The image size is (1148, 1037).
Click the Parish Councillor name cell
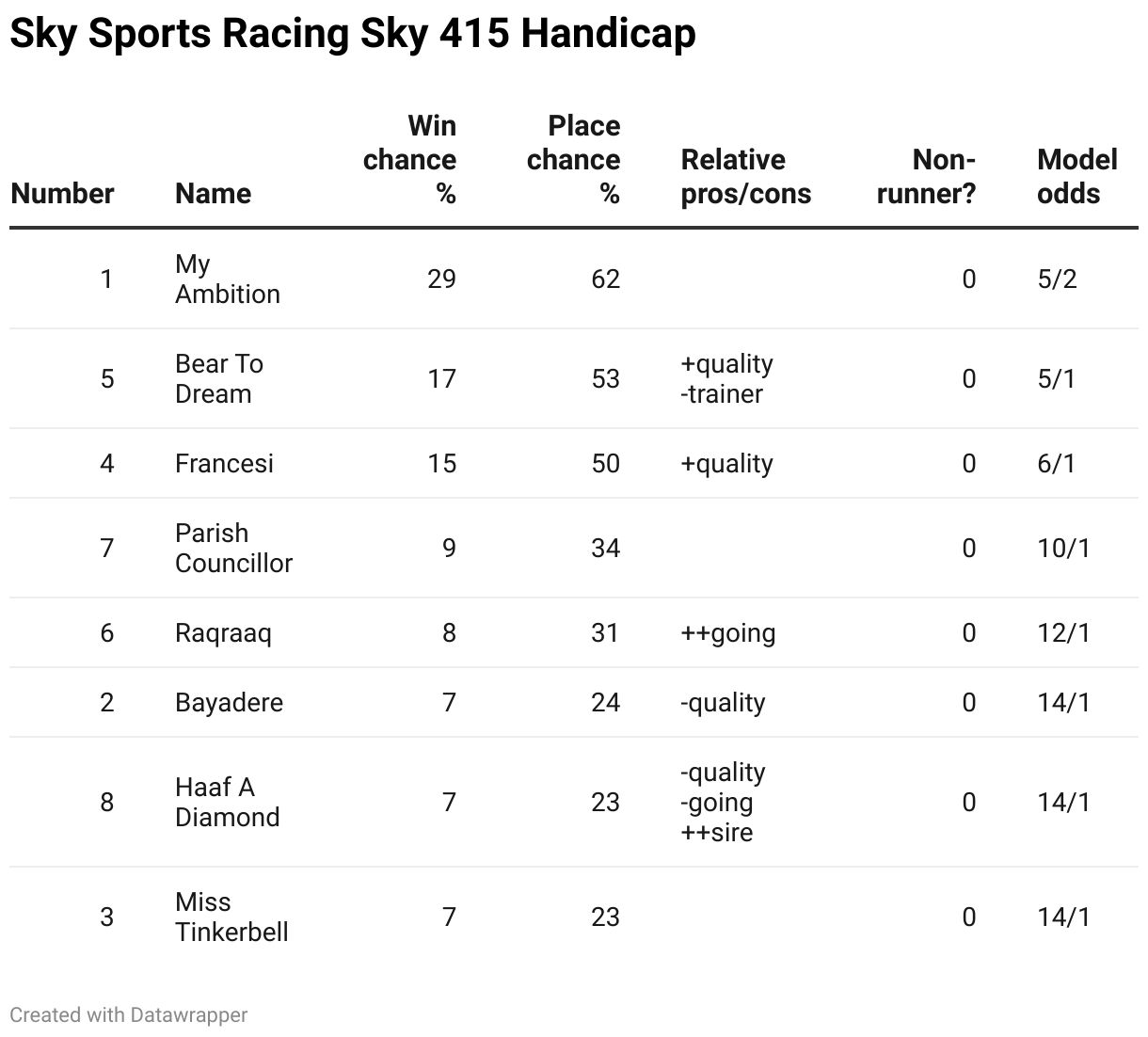tap(233, 548)
